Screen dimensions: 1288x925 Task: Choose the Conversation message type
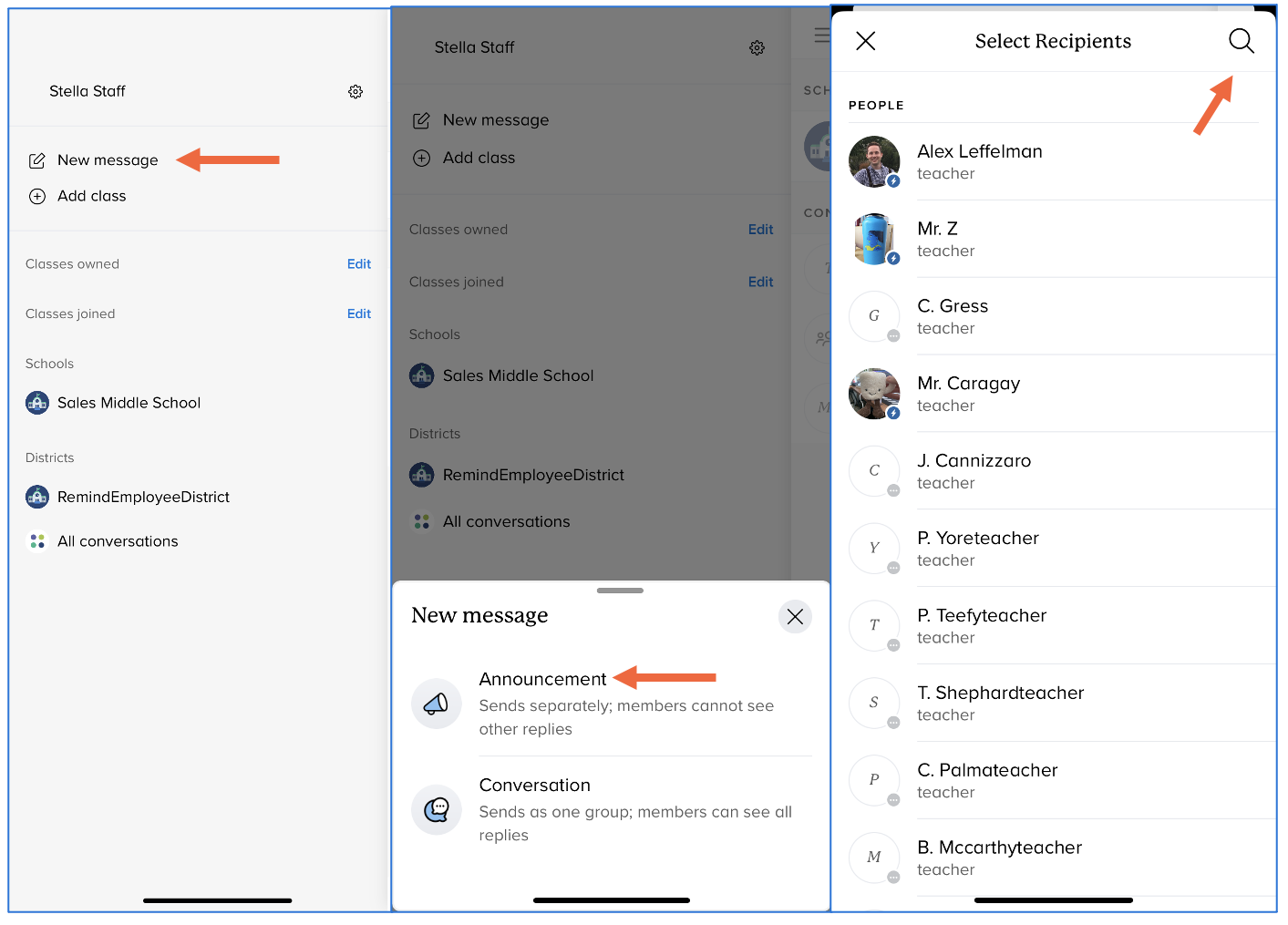pos(535,786)
